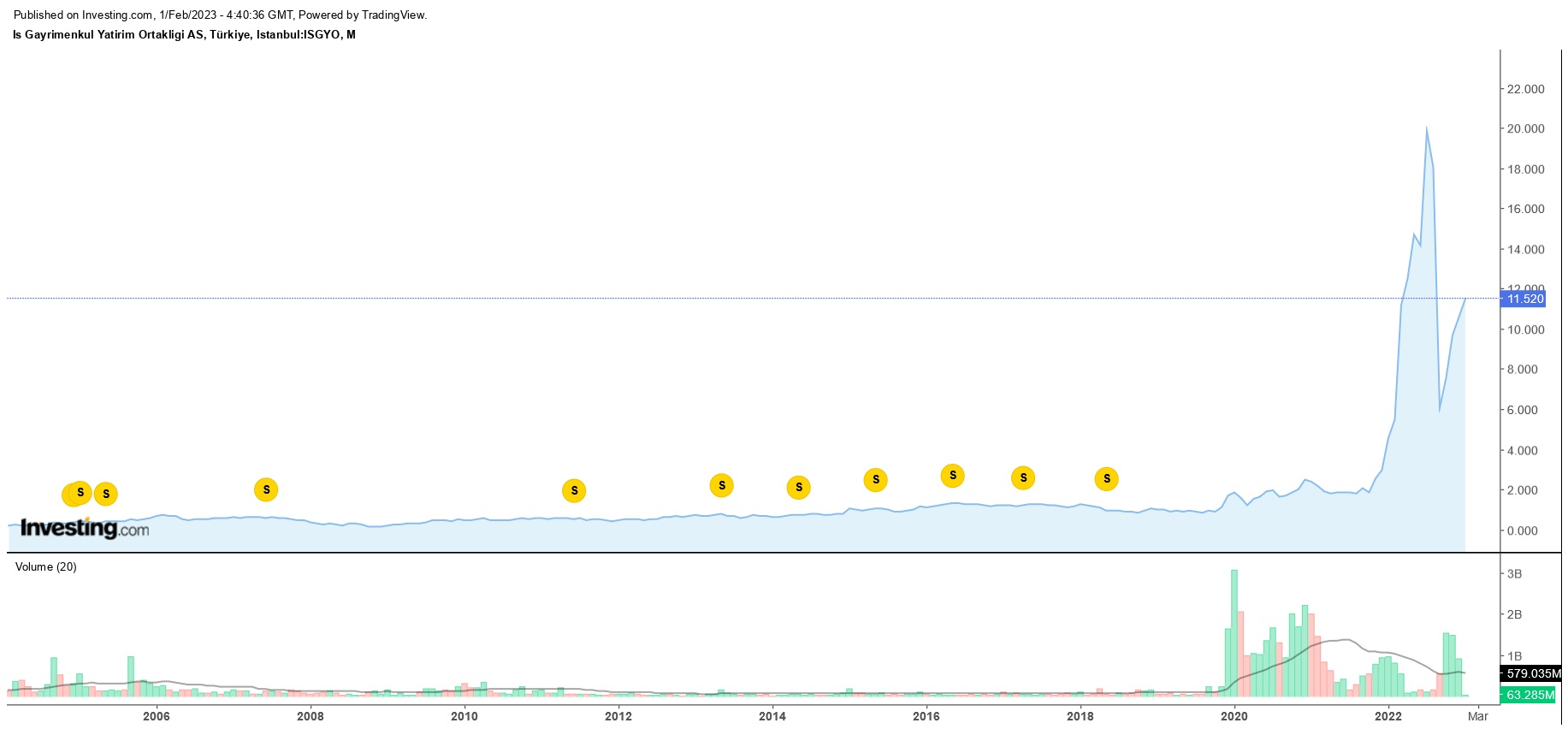Screen dimensions: 1568x729
Task: Click the 3B volume axis label
Action: tap(1514, 573)
